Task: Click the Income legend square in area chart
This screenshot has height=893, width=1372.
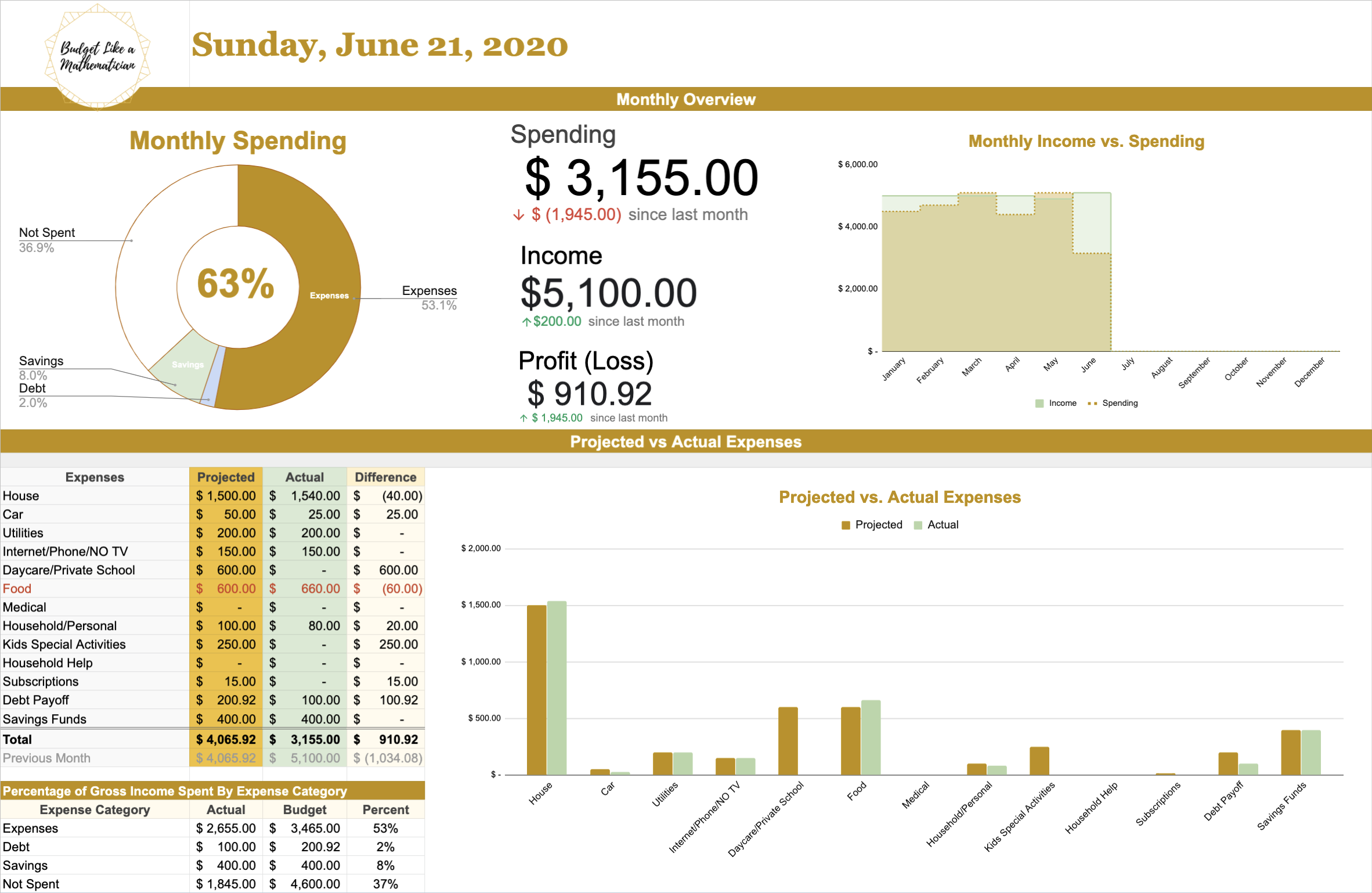Action: pos(1039,403)
